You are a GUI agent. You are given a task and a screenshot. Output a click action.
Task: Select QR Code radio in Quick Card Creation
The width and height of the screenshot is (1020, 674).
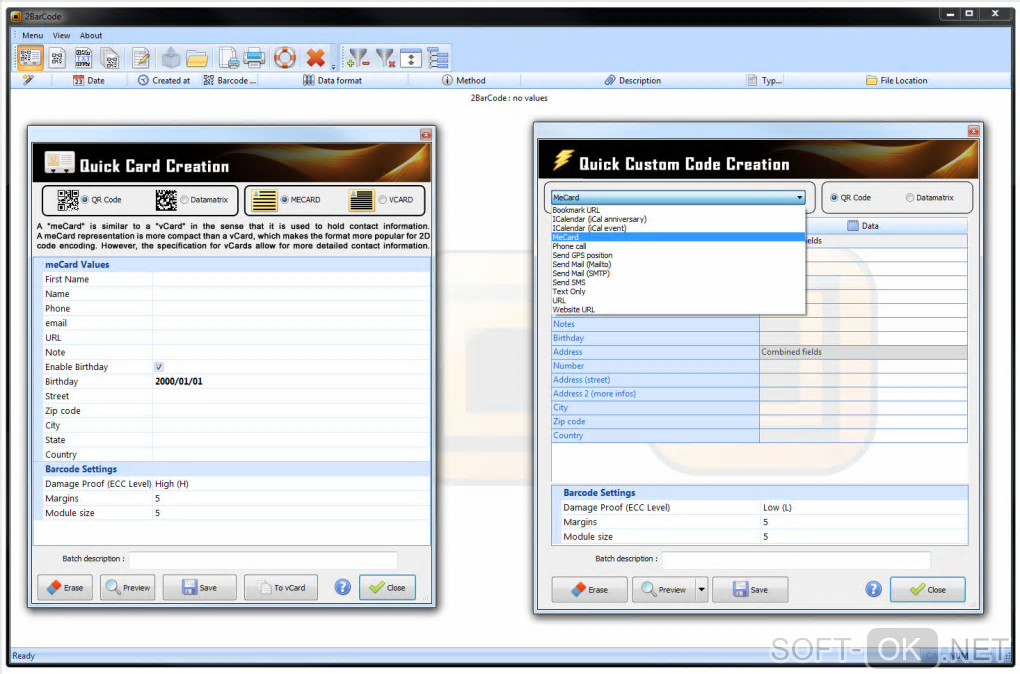(x=85, y=200)
